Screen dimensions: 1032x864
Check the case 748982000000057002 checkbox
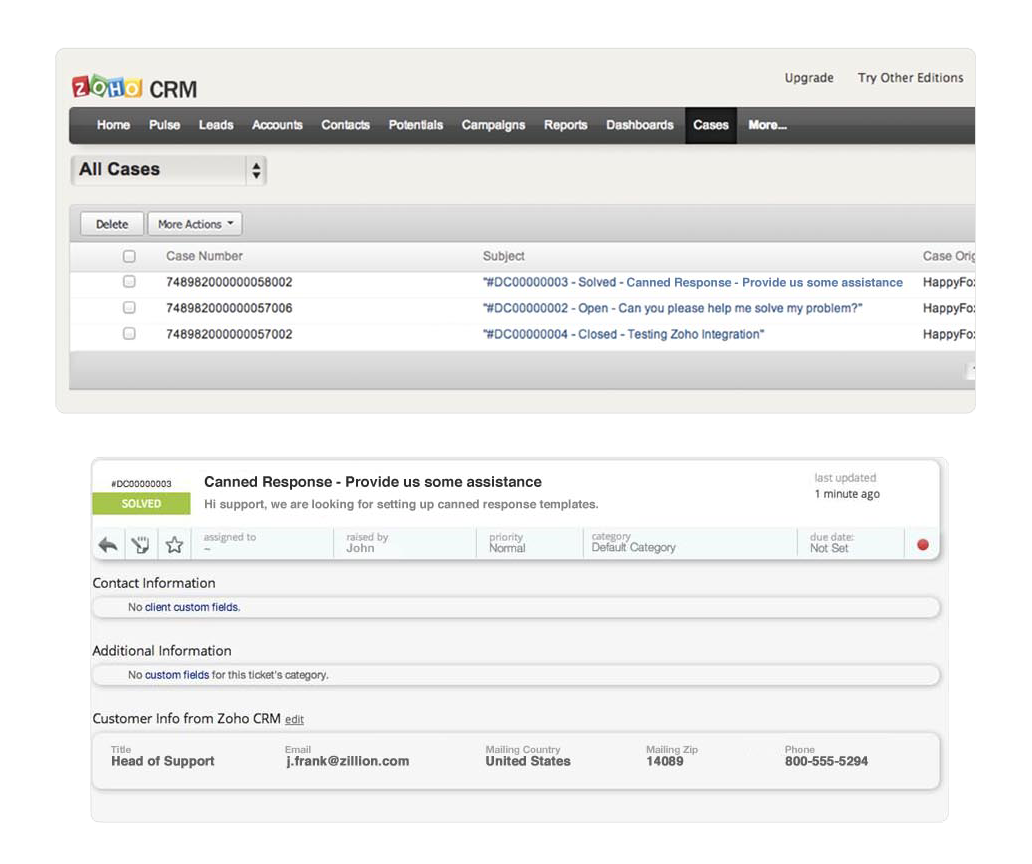(129, 334)
